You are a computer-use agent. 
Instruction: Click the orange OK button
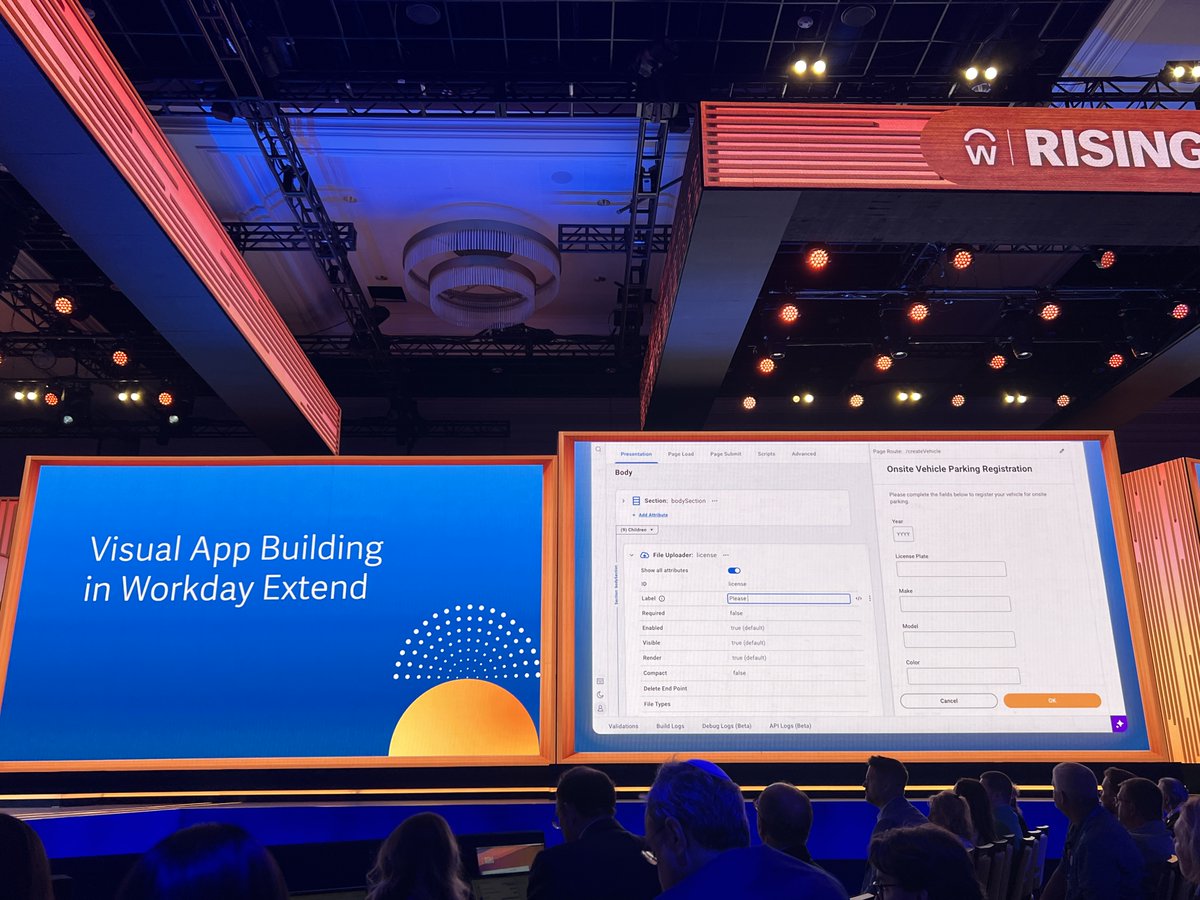[1052, 701]
